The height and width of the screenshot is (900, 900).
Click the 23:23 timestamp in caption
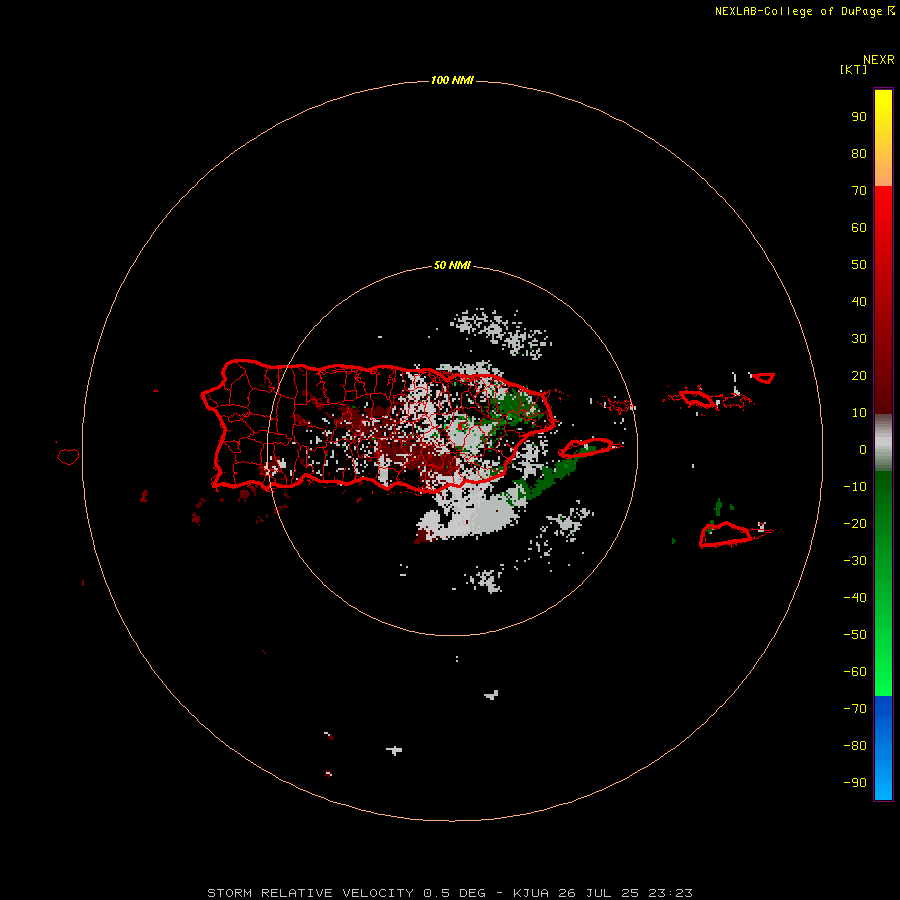click(x=670, y=893)
